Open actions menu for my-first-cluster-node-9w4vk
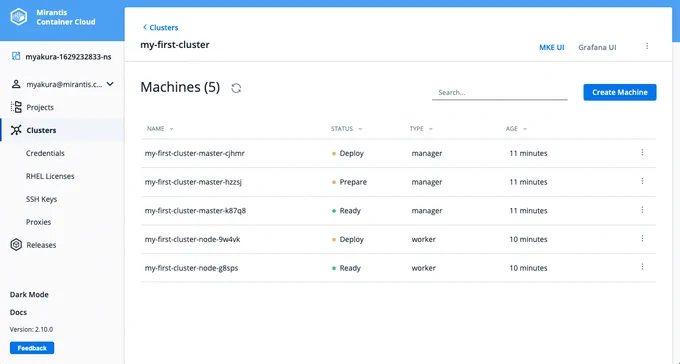Screen dimensions: 680x364 click(x=642, y=238)
